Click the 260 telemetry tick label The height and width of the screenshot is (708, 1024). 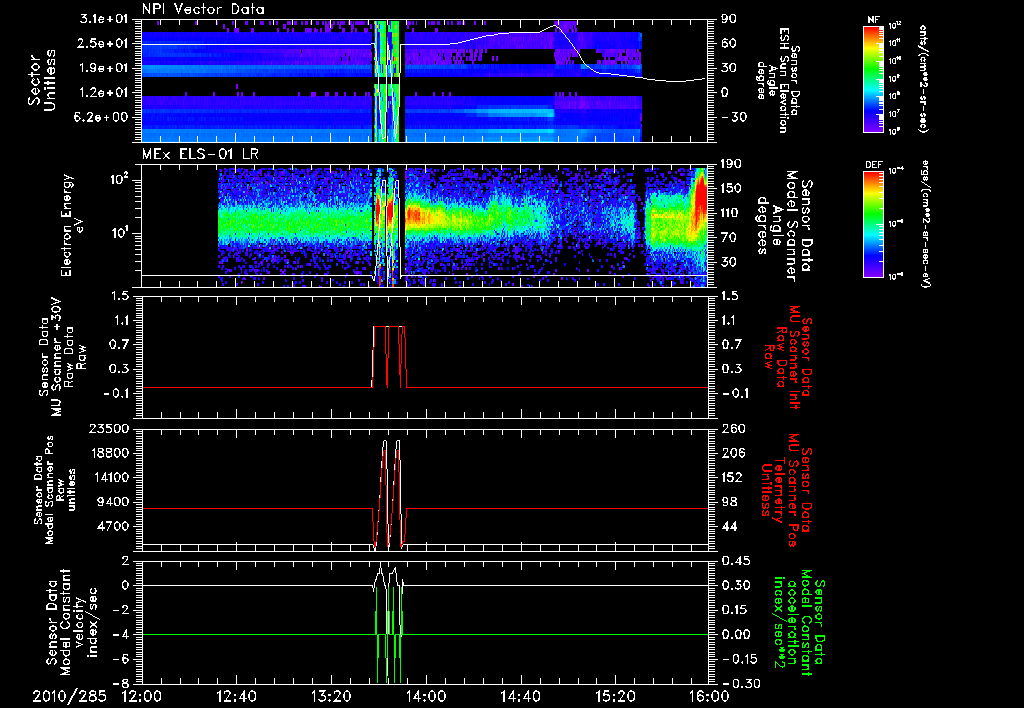point(731,428)
